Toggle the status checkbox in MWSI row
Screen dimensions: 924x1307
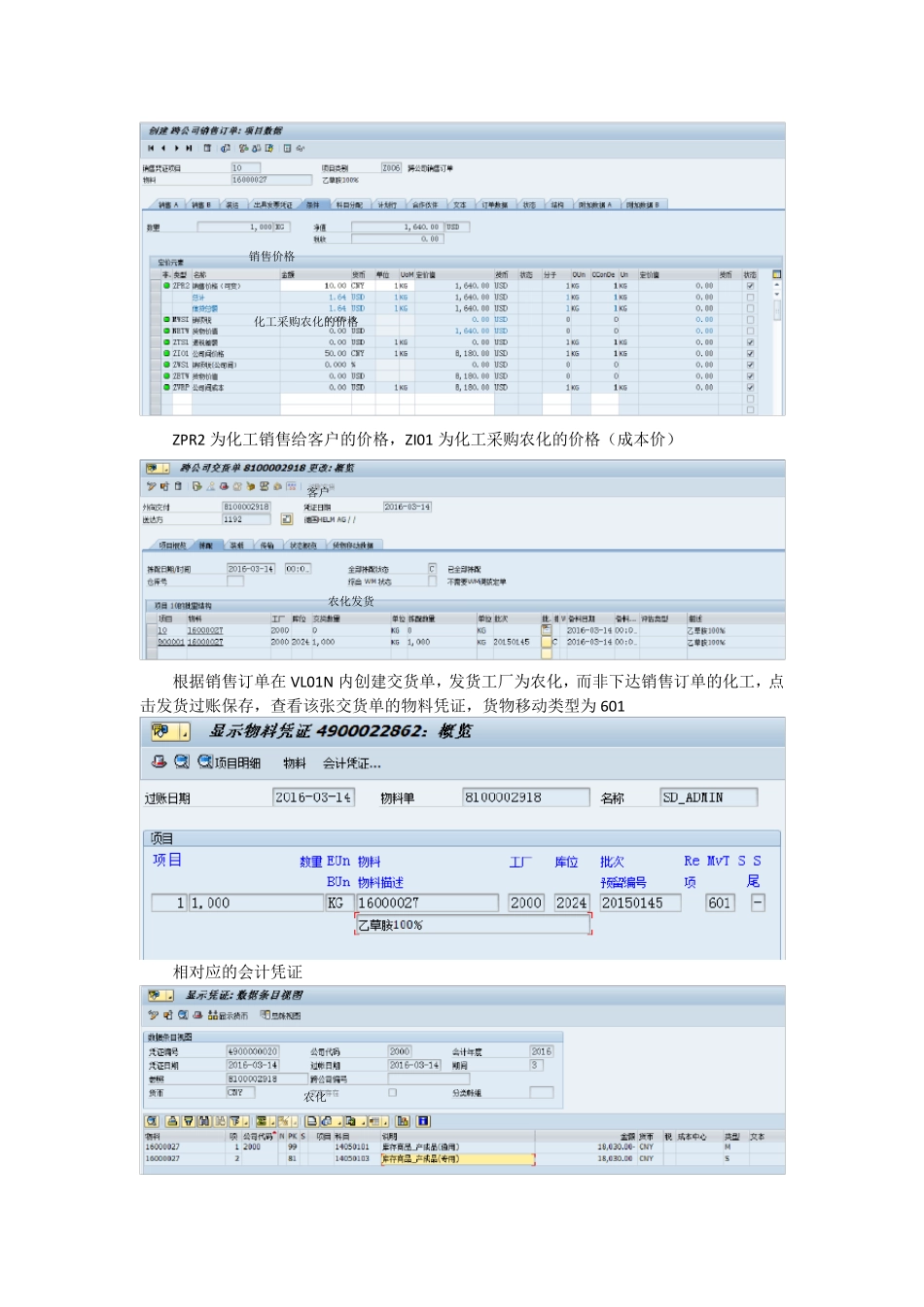click(750, 319)
